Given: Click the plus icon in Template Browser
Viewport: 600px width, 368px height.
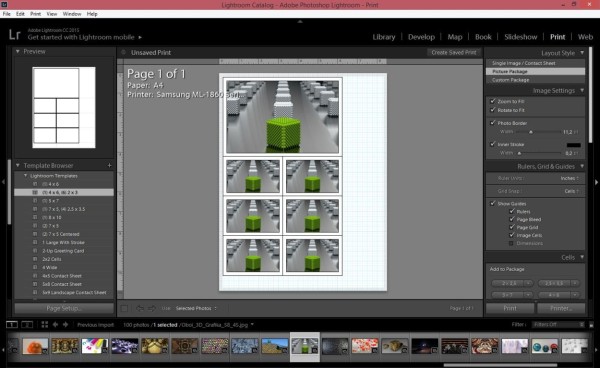Looking at the screenshot, I should pyautogui.click(x=109, y=165).
